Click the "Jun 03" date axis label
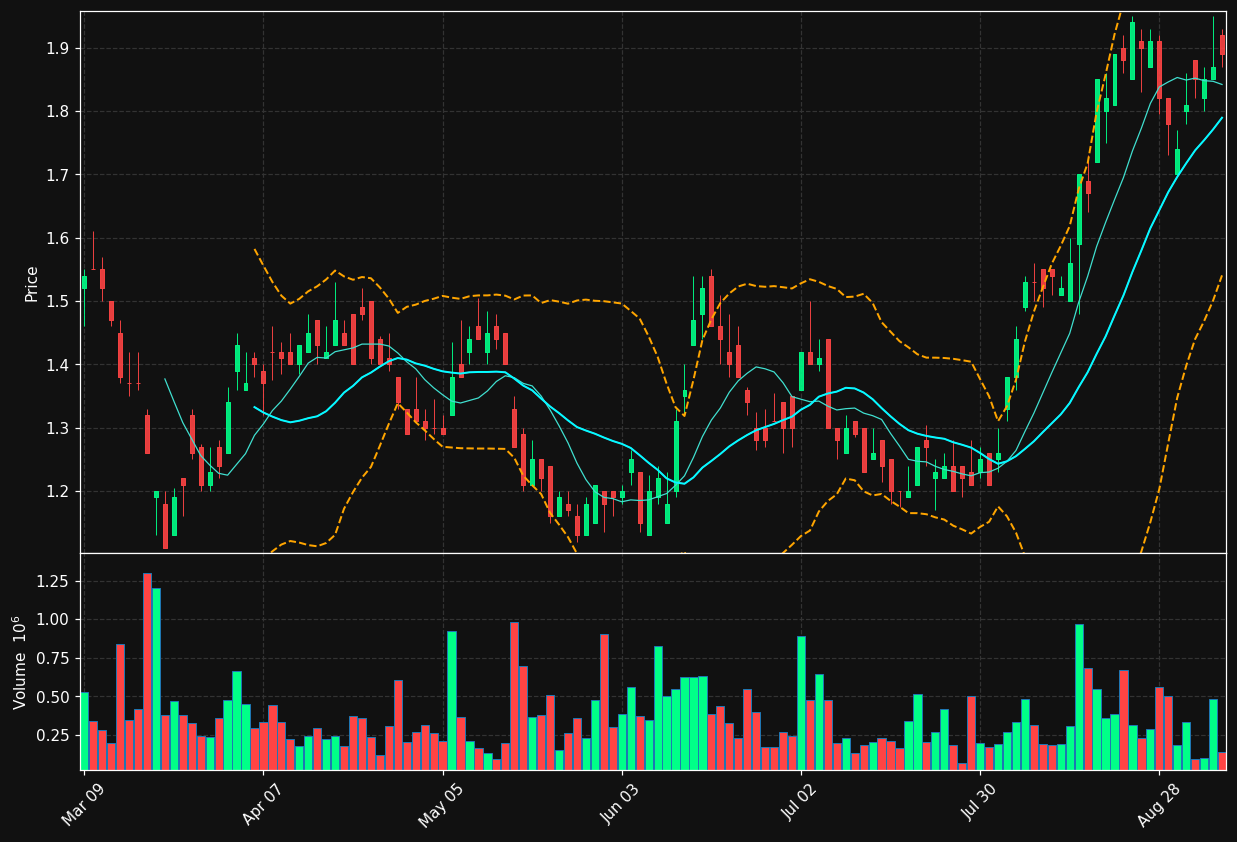 (x=620, y=805)
